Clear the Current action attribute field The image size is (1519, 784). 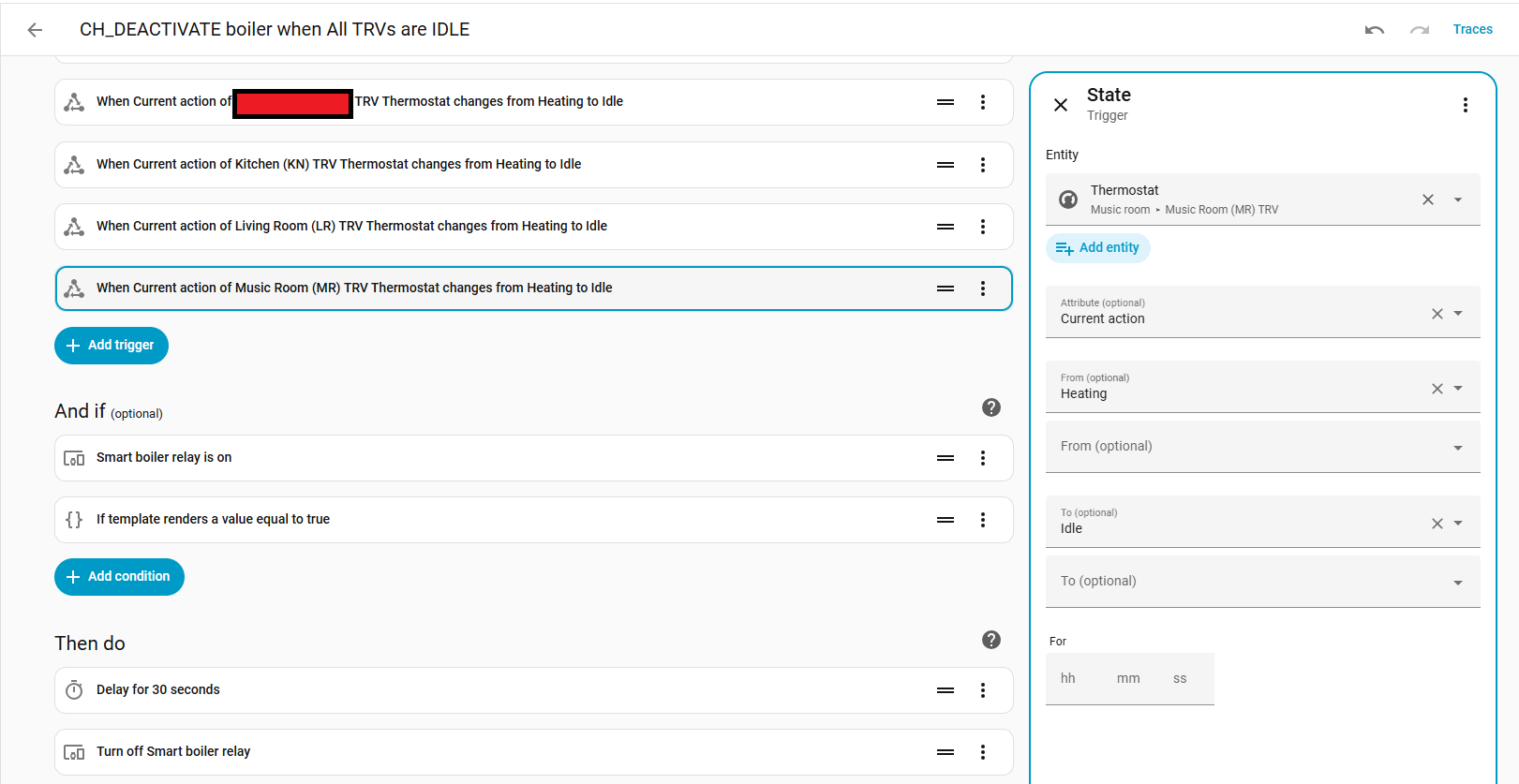point(1437,314)
